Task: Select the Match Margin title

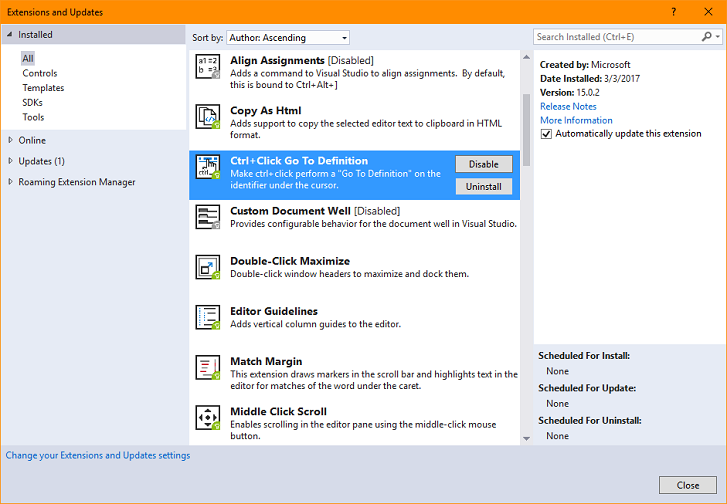Action: (266, 361)
